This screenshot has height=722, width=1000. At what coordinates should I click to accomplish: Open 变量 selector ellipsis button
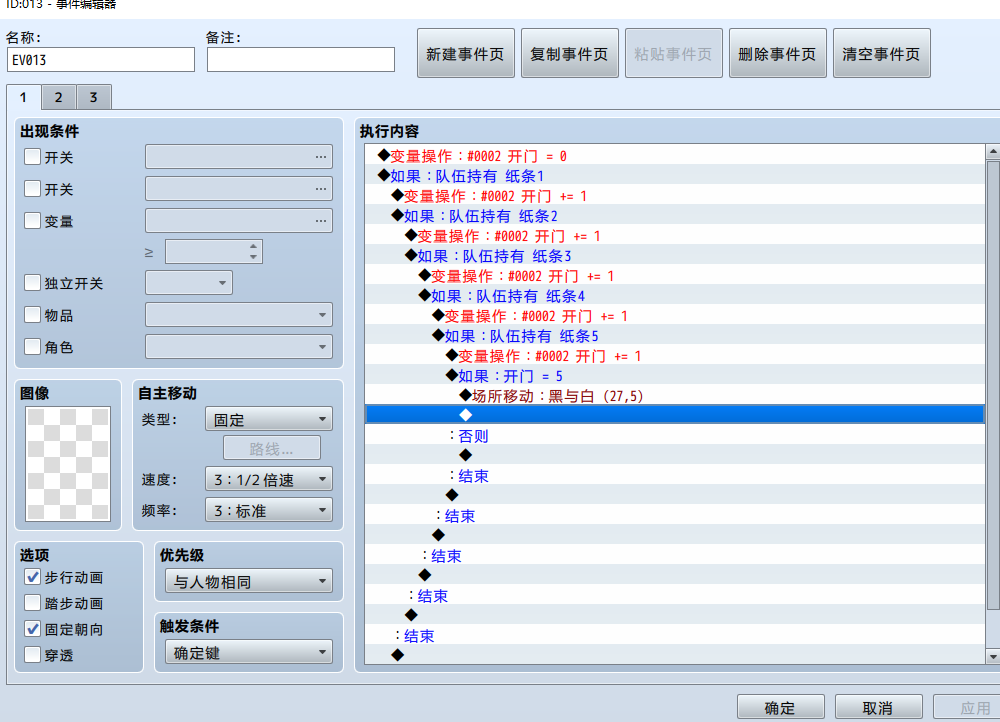click(x=320, y=221)
